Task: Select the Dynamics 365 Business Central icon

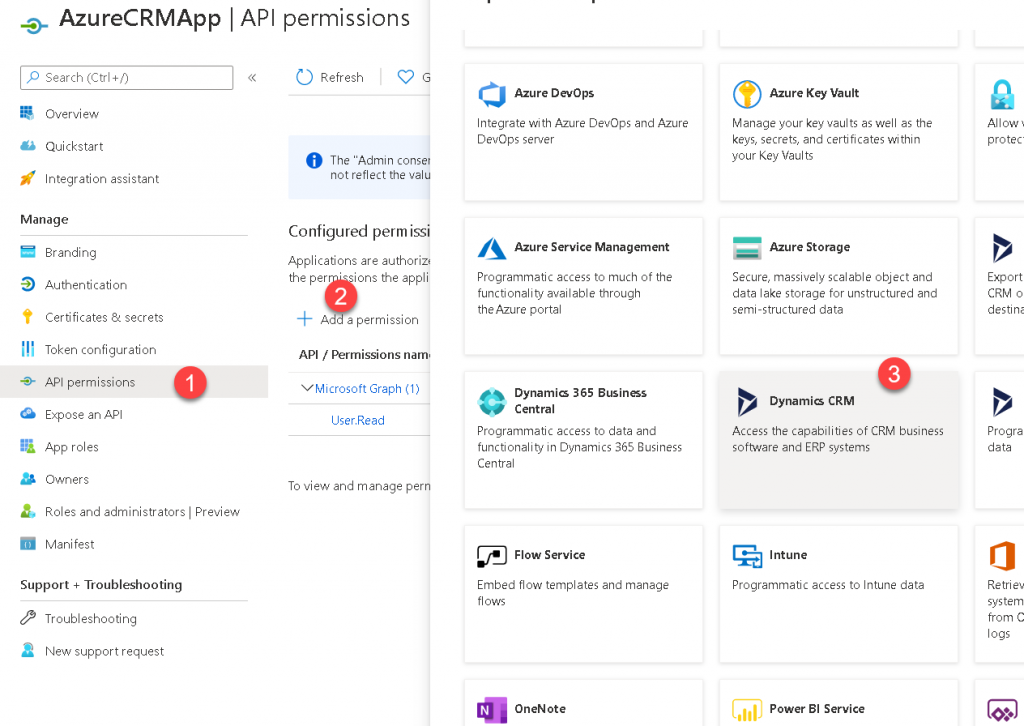Action: [492, 401]
